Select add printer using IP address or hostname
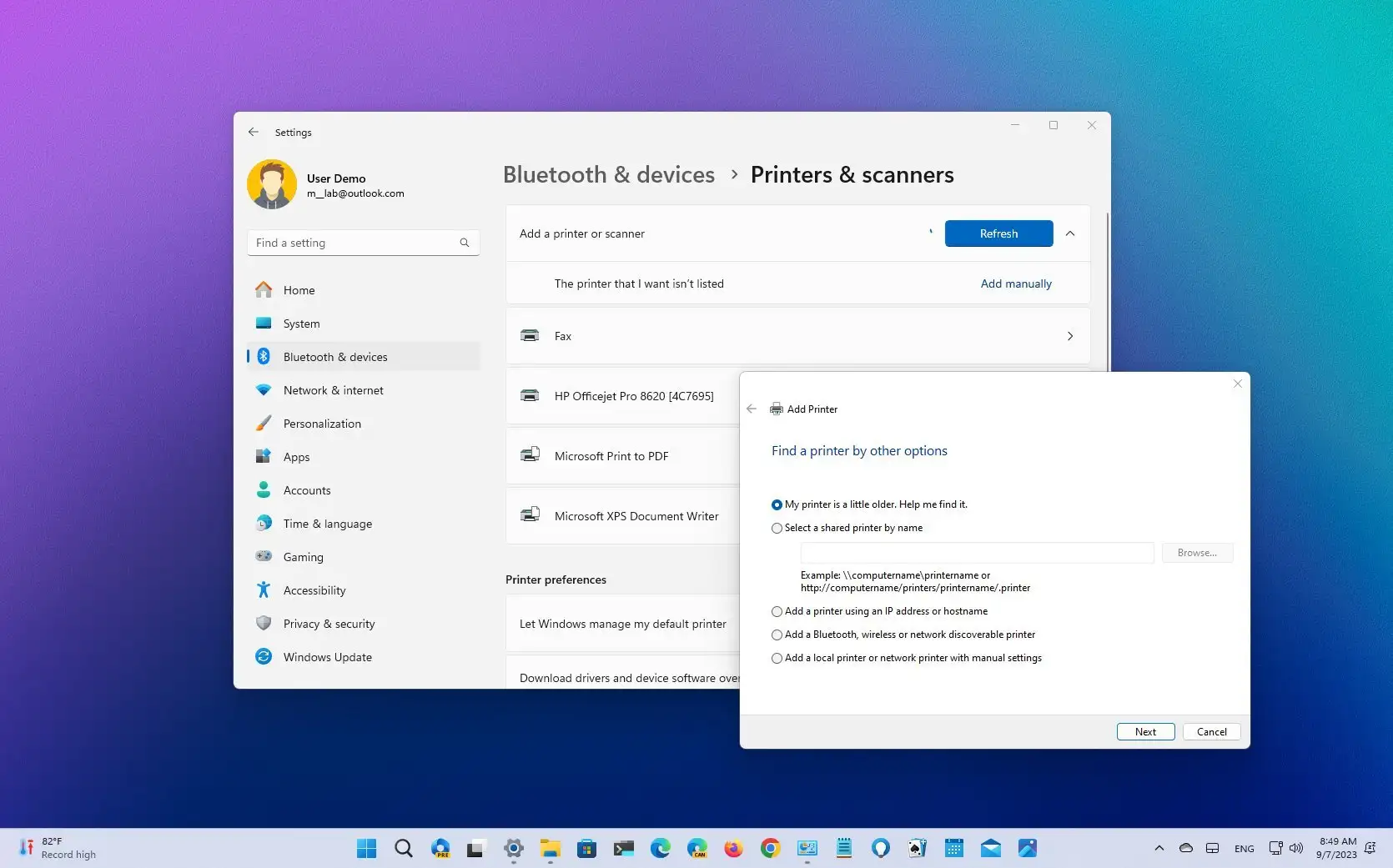Screen dimensions: 1393x868 [x=880, y=611]
